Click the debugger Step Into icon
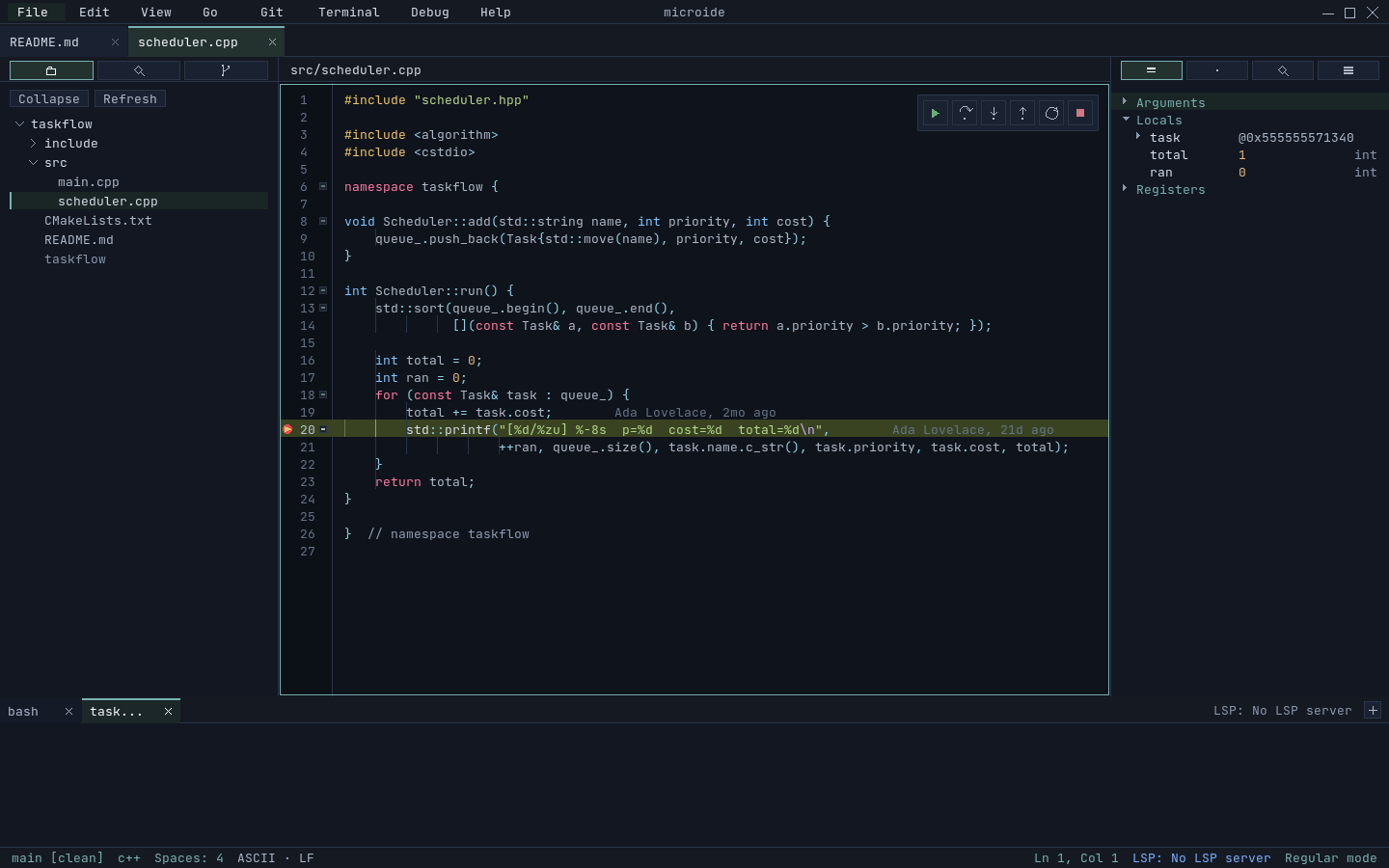This screenshot has width=1389, height=868. point(994,113)
